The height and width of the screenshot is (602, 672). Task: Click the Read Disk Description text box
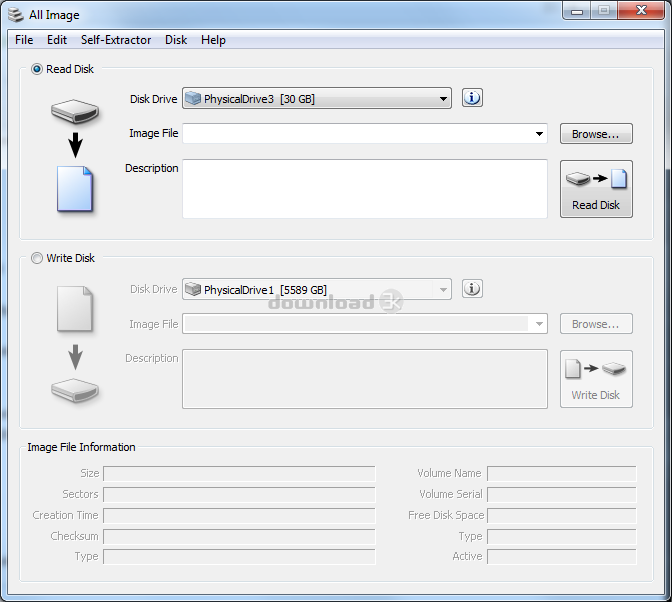364,189
